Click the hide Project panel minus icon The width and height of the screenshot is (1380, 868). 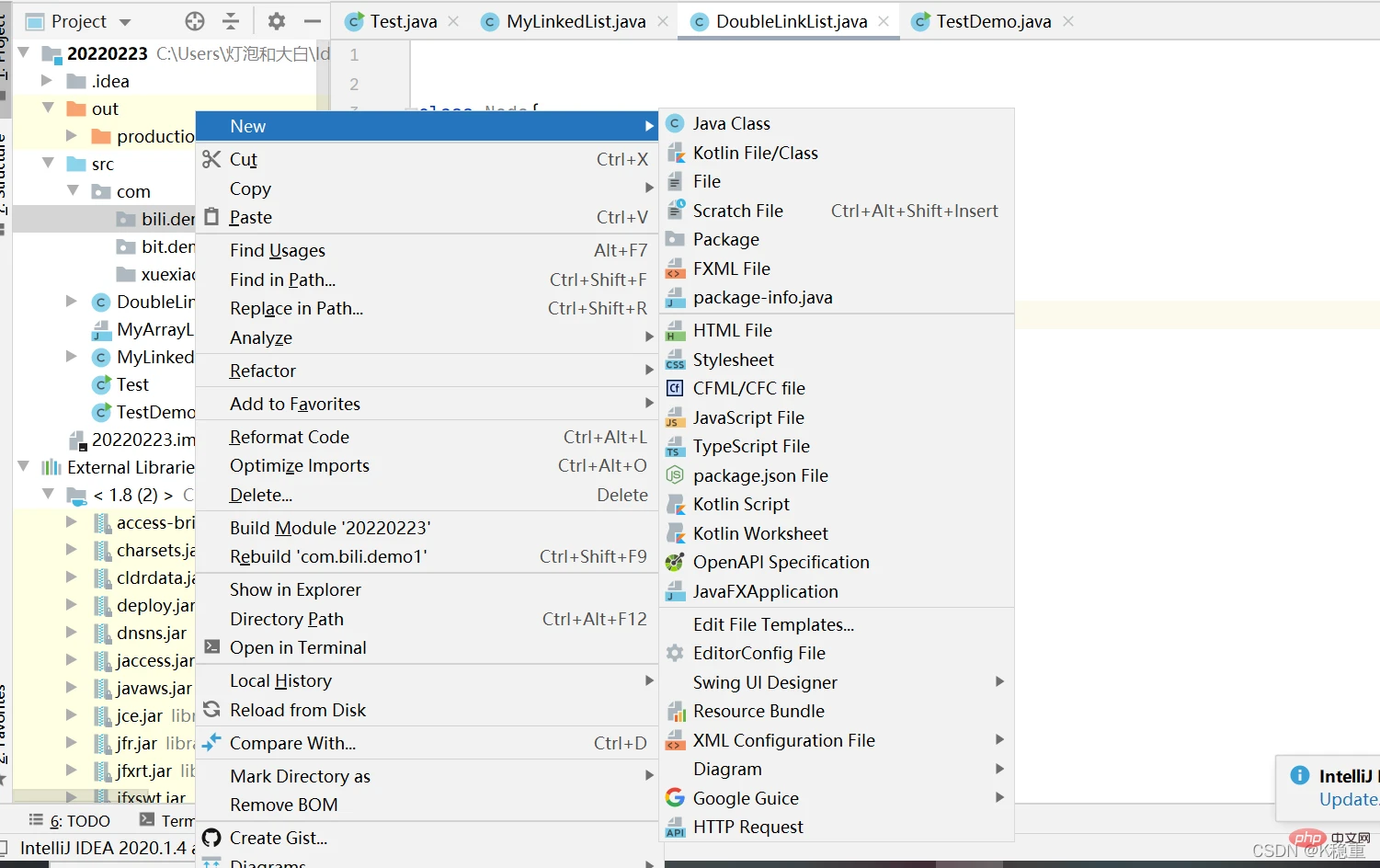click(313, 21)
